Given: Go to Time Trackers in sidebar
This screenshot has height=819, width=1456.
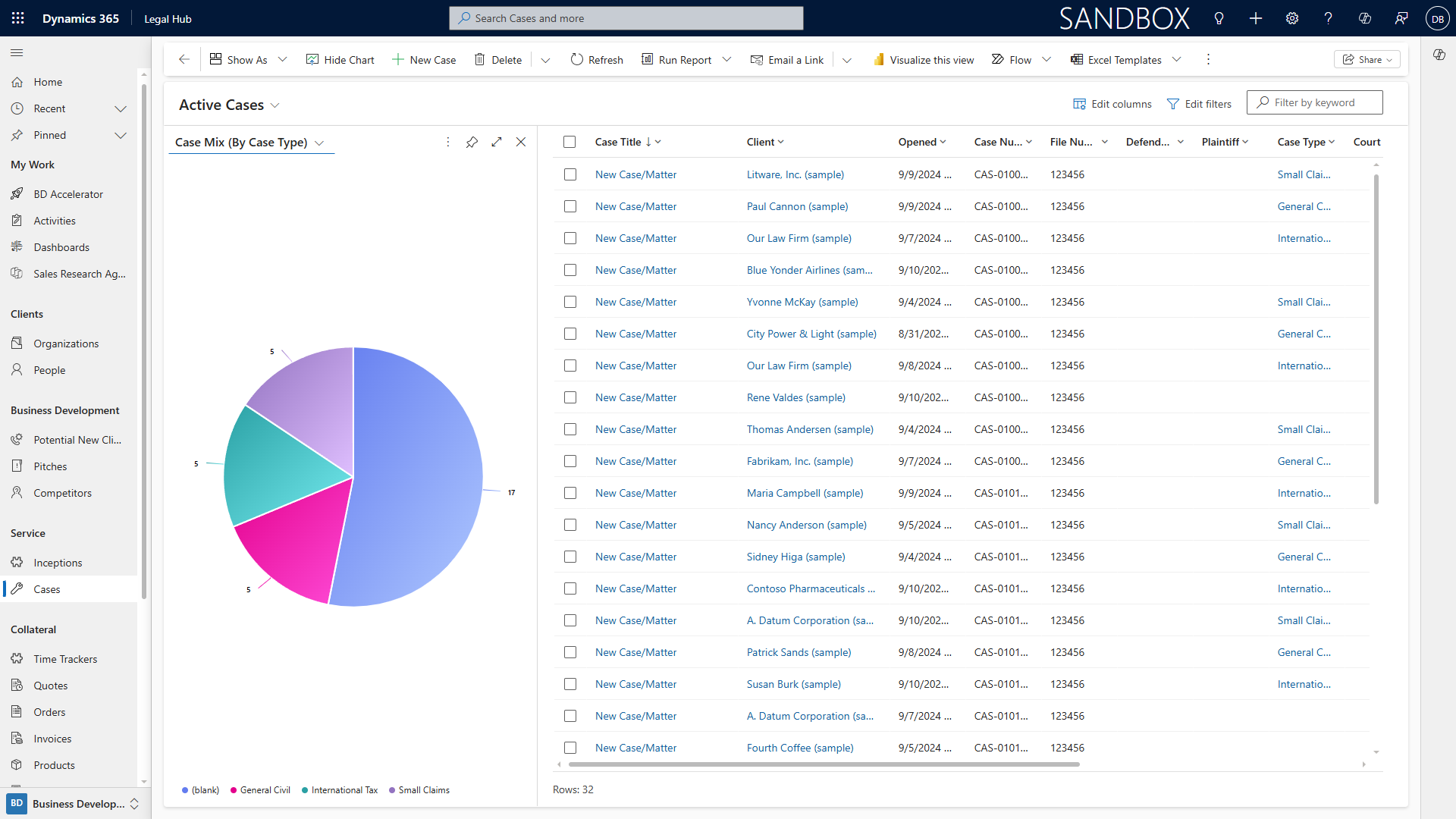Looking at the screenshot, I should [65, 659].
